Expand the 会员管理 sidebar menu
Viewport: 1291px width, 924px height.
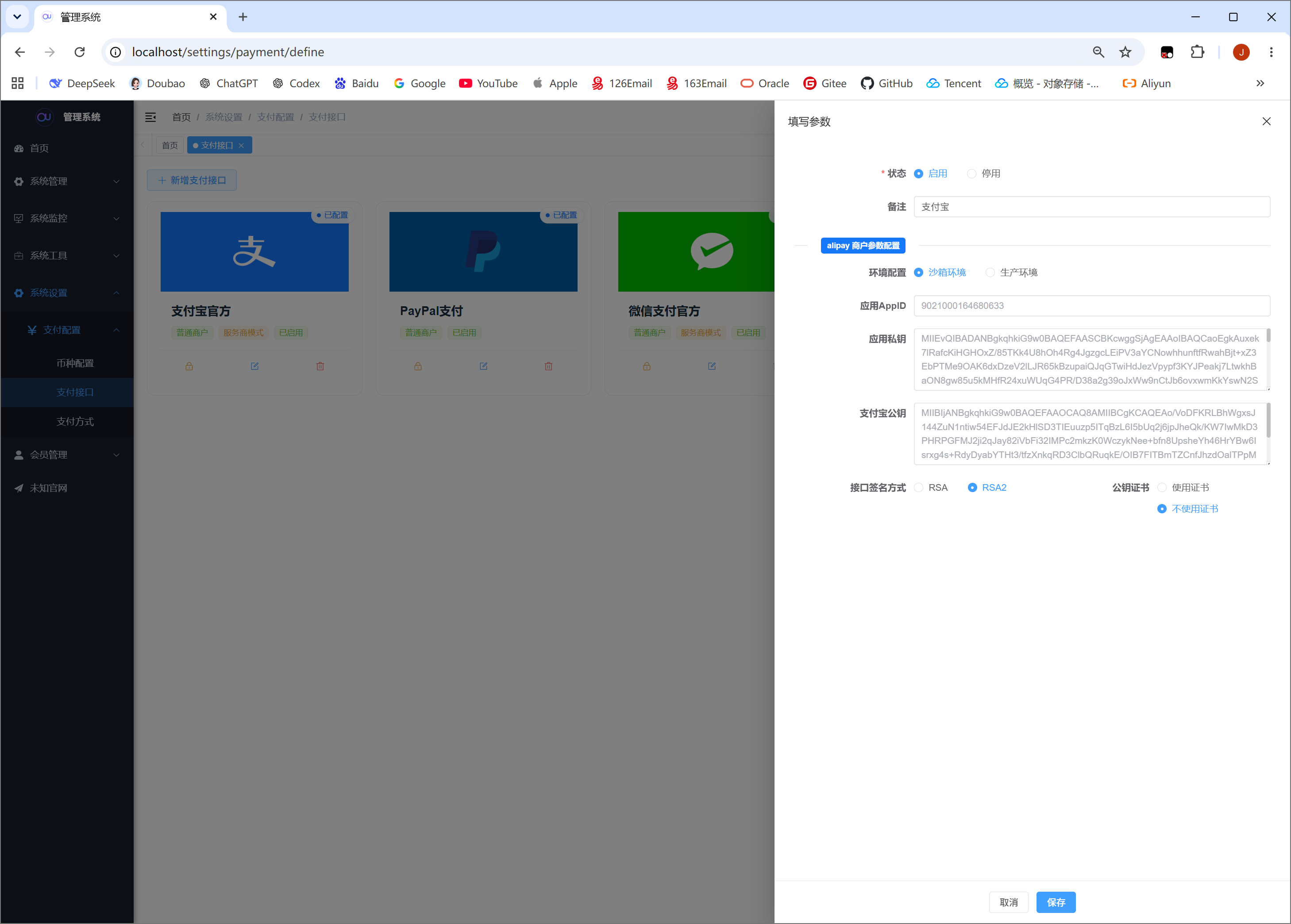pos(67,454)
